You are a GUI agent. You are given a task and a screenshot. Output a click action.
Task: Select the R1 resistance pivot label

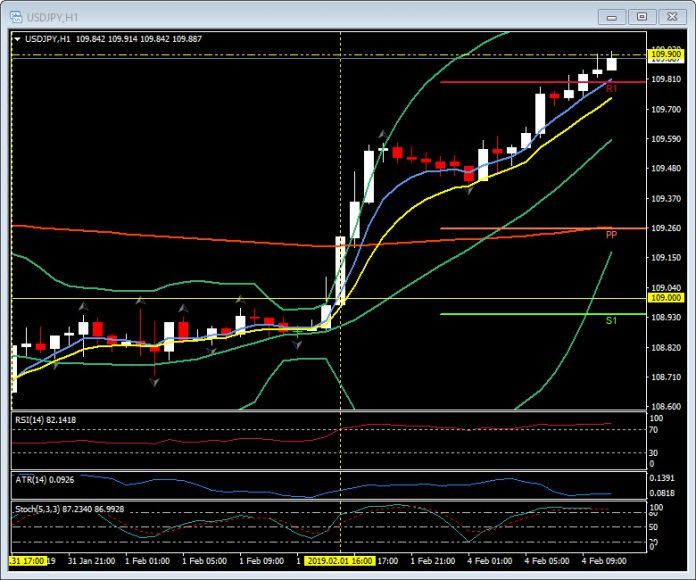click(x=611, y=89)
